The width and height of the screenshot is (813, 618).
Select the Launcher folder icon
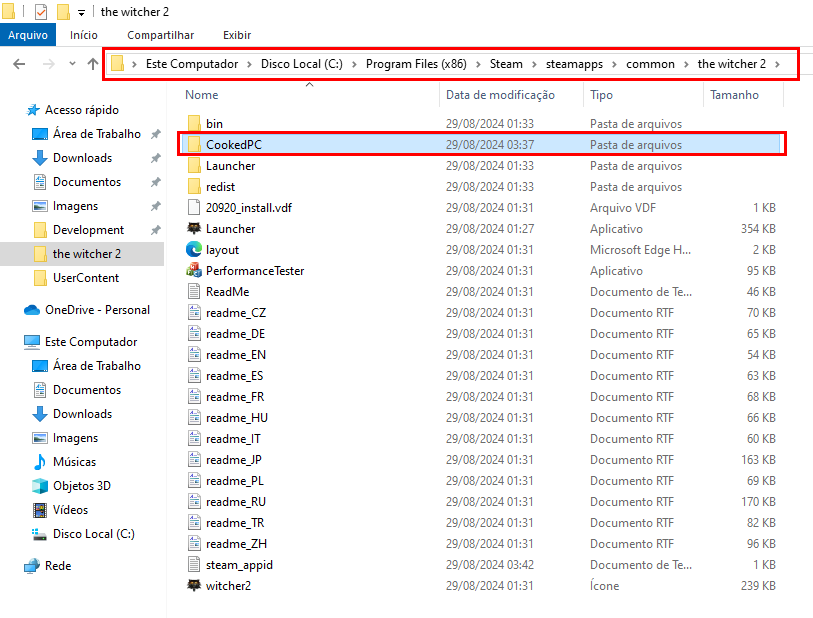[194, 165]
